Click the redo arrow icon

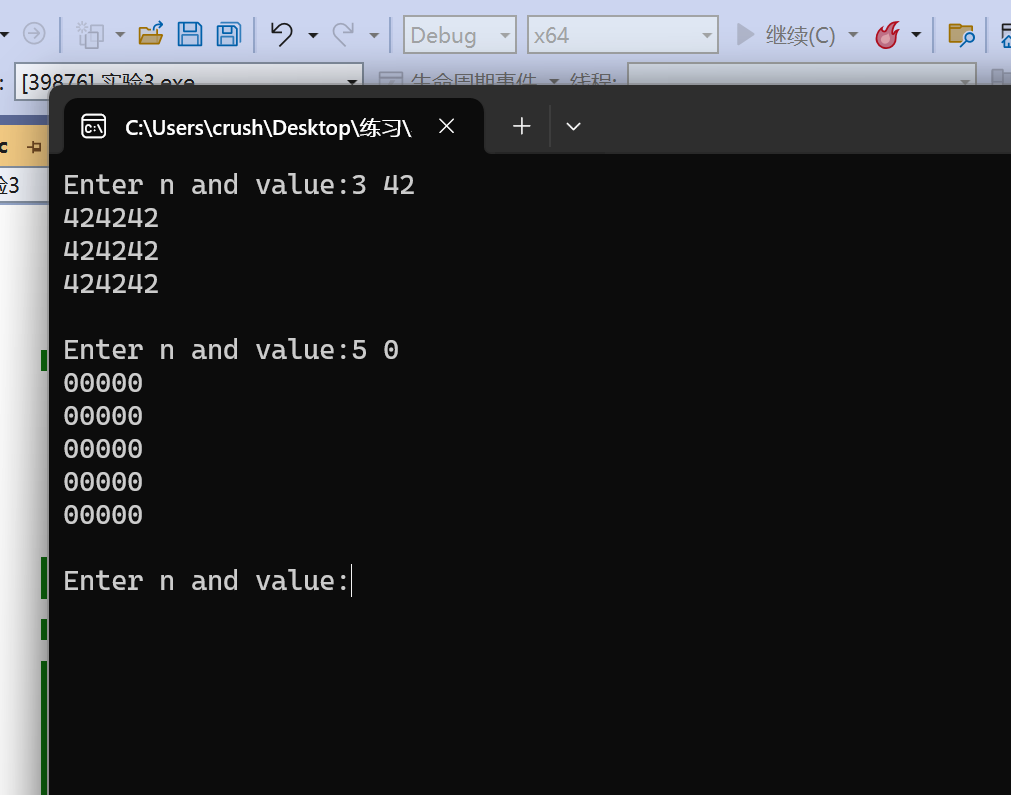(x=344, y=34)
